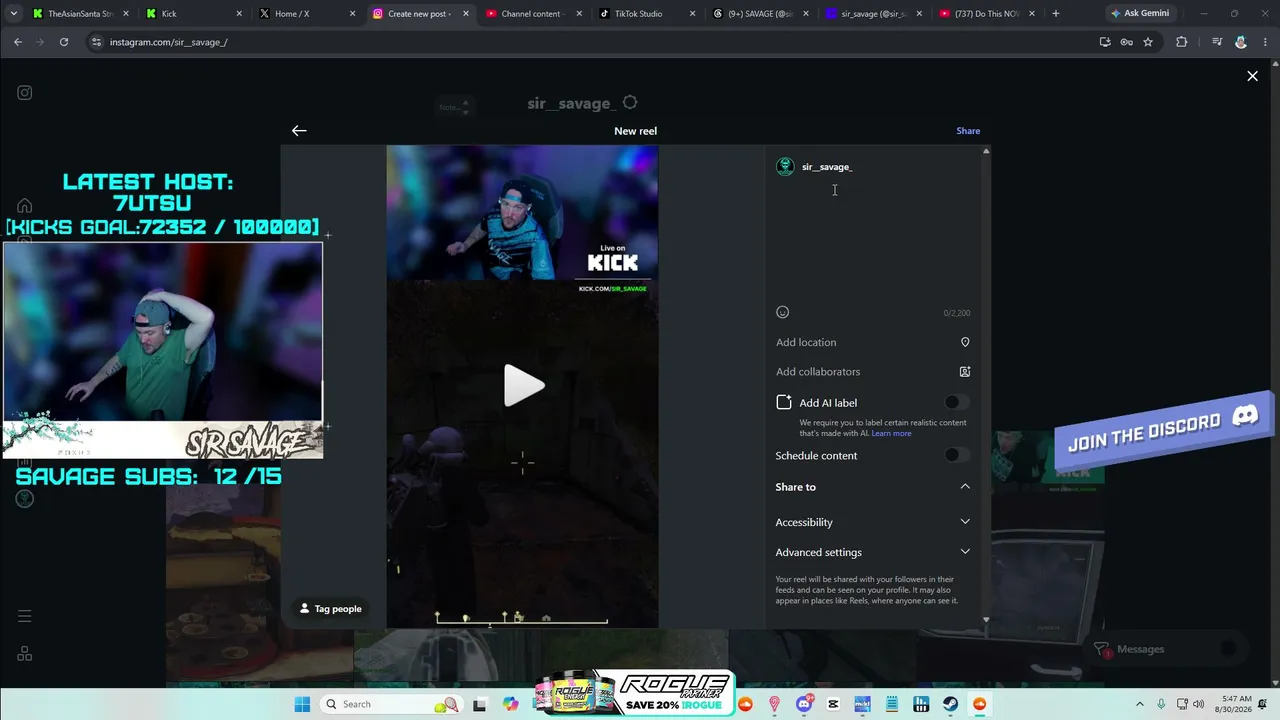The image size is (1280, 720).
Task: Click the install app icon in address bar
Action: point(1105,42)
